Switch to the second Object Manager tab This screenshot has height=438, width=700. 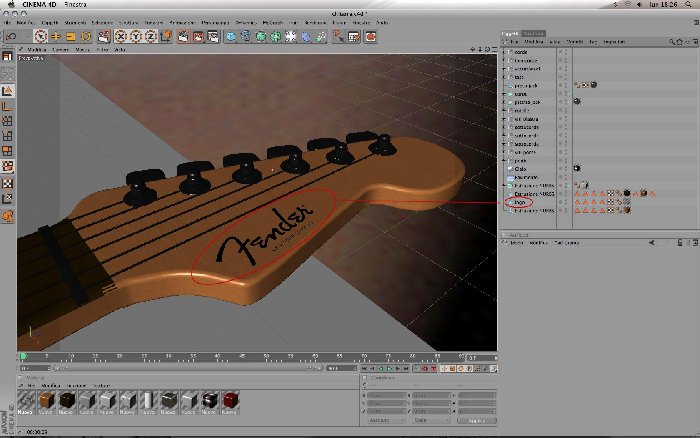[x=534, y=33]
